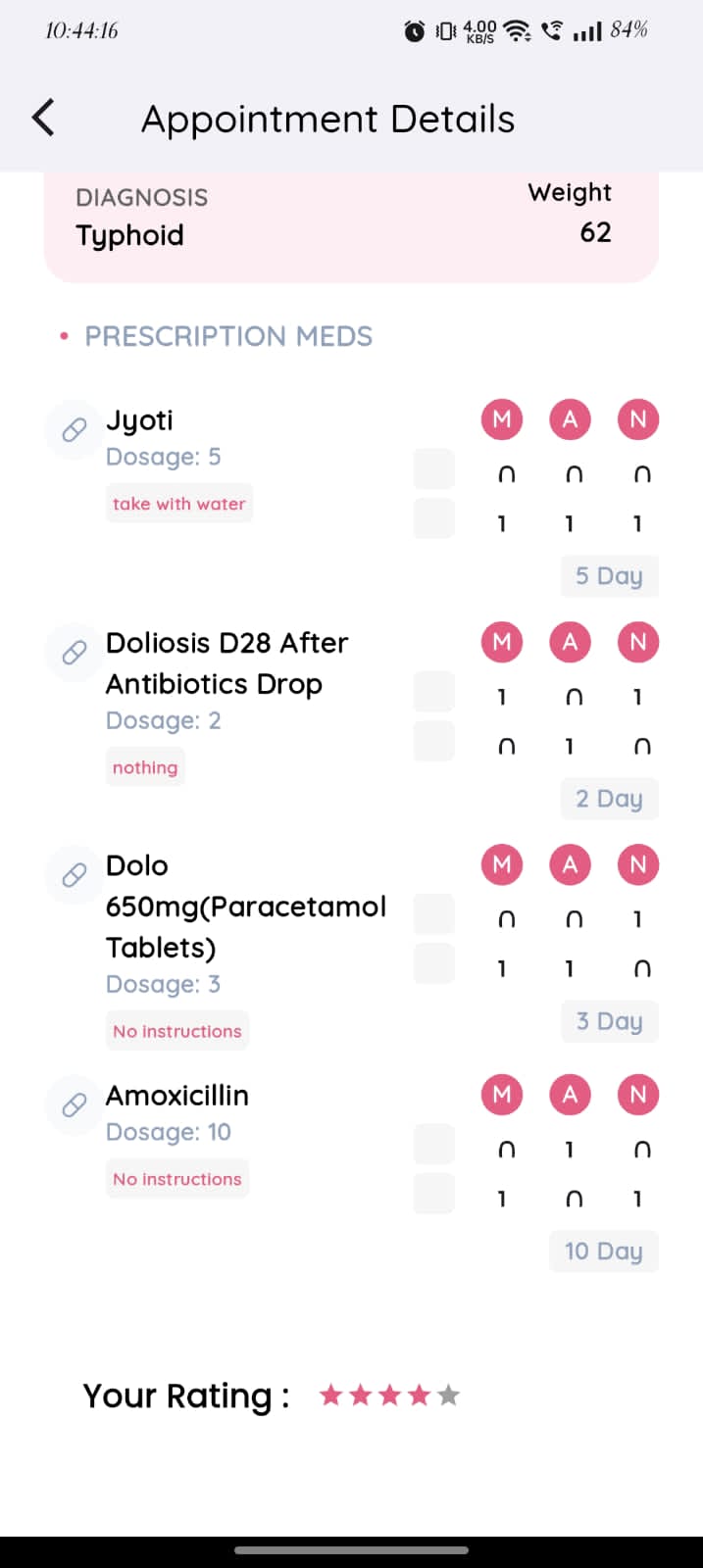703x1568 pixels.
Task: Tap the pill icon beside Dolo 650mg
Action: tap(74, 875)
